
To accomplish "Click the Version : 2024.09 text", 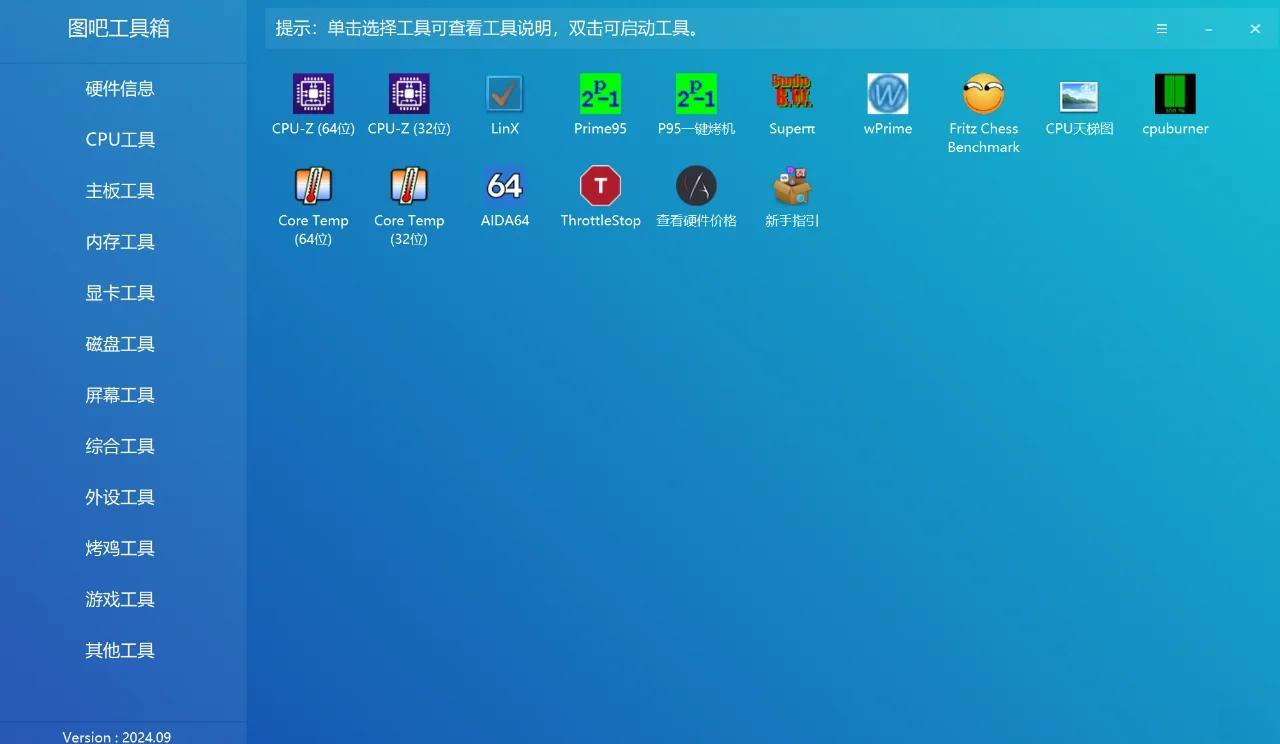I will [117, 737].
